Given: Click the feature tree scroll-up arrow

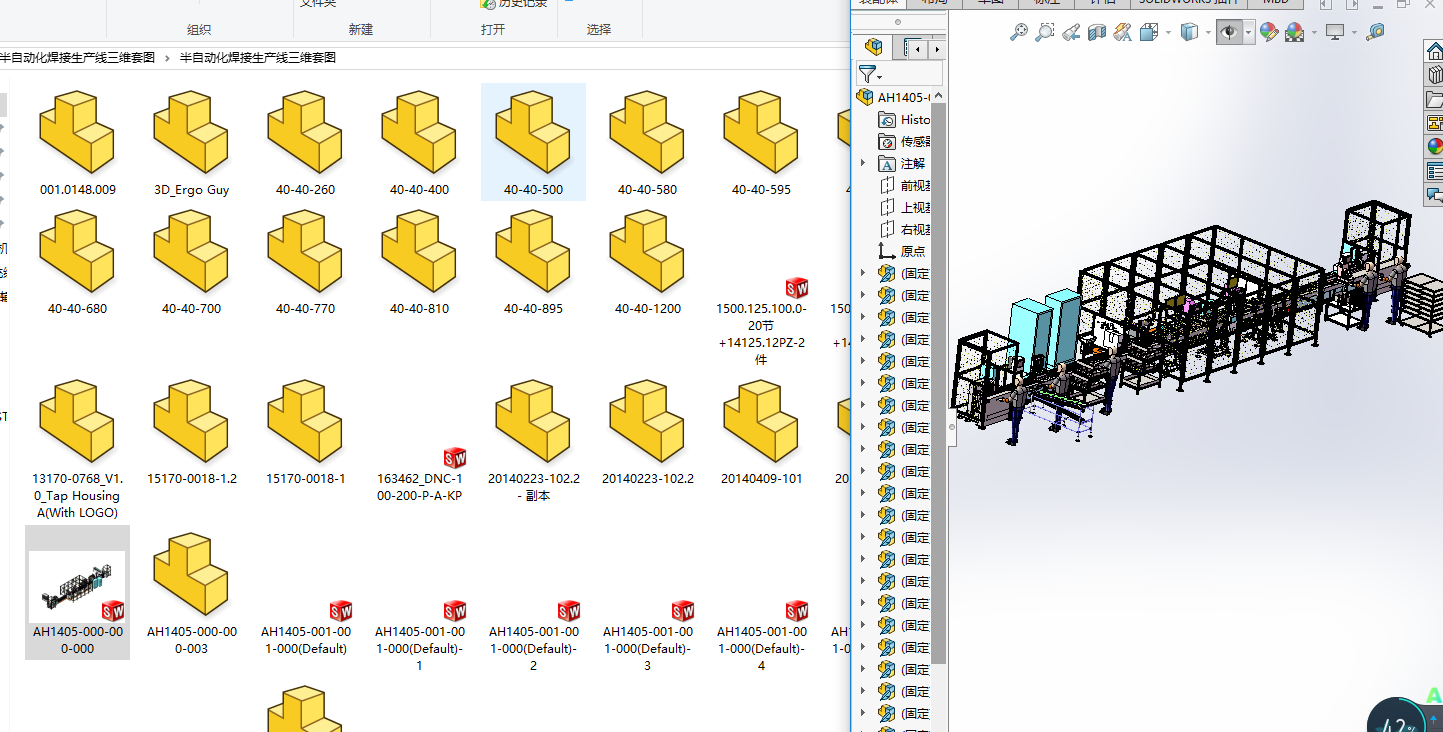Looking at the screenshot, I should coord(939,96).
